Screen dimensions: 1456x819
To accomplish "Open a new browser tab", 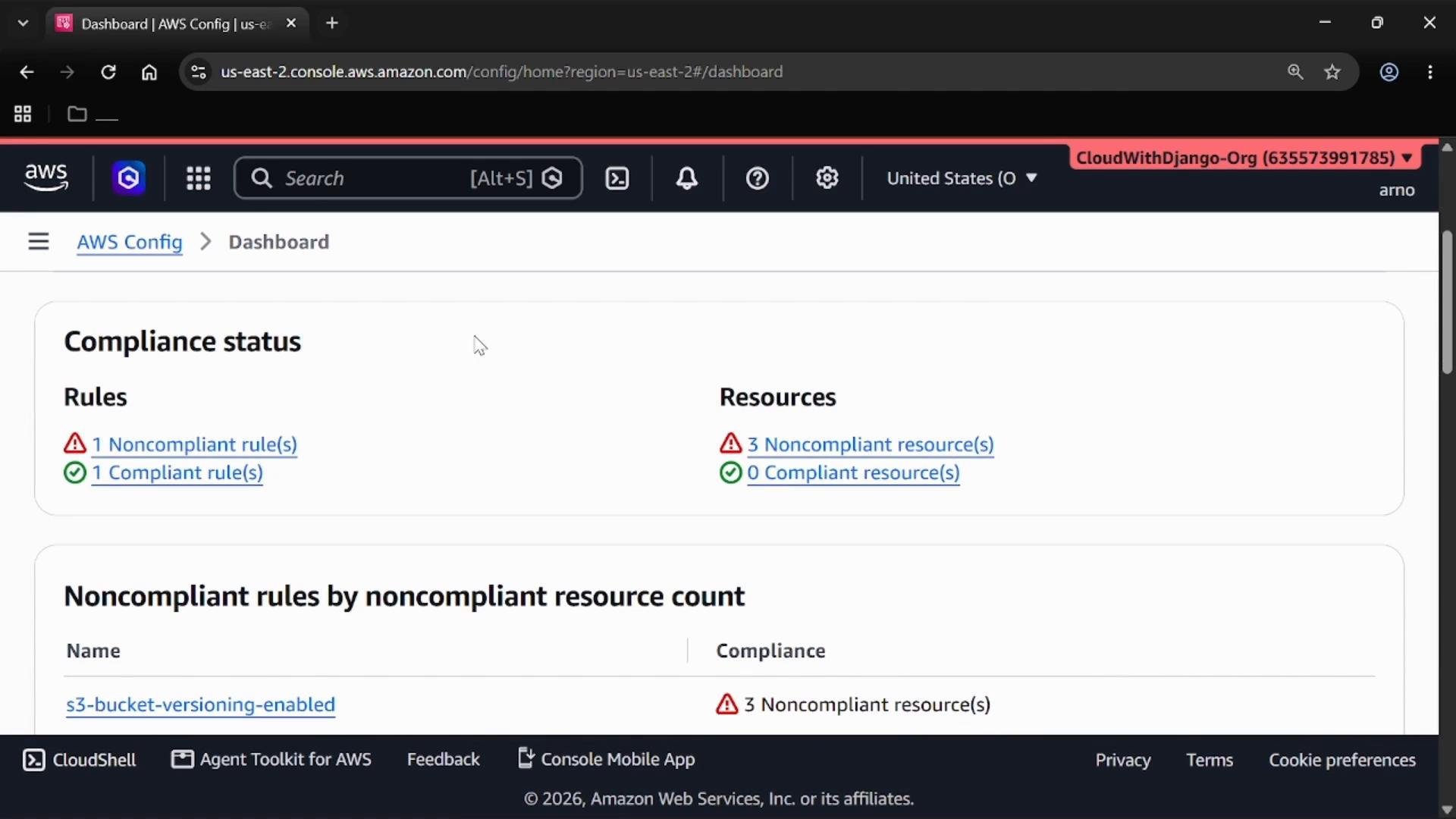I will coord(332,23).
